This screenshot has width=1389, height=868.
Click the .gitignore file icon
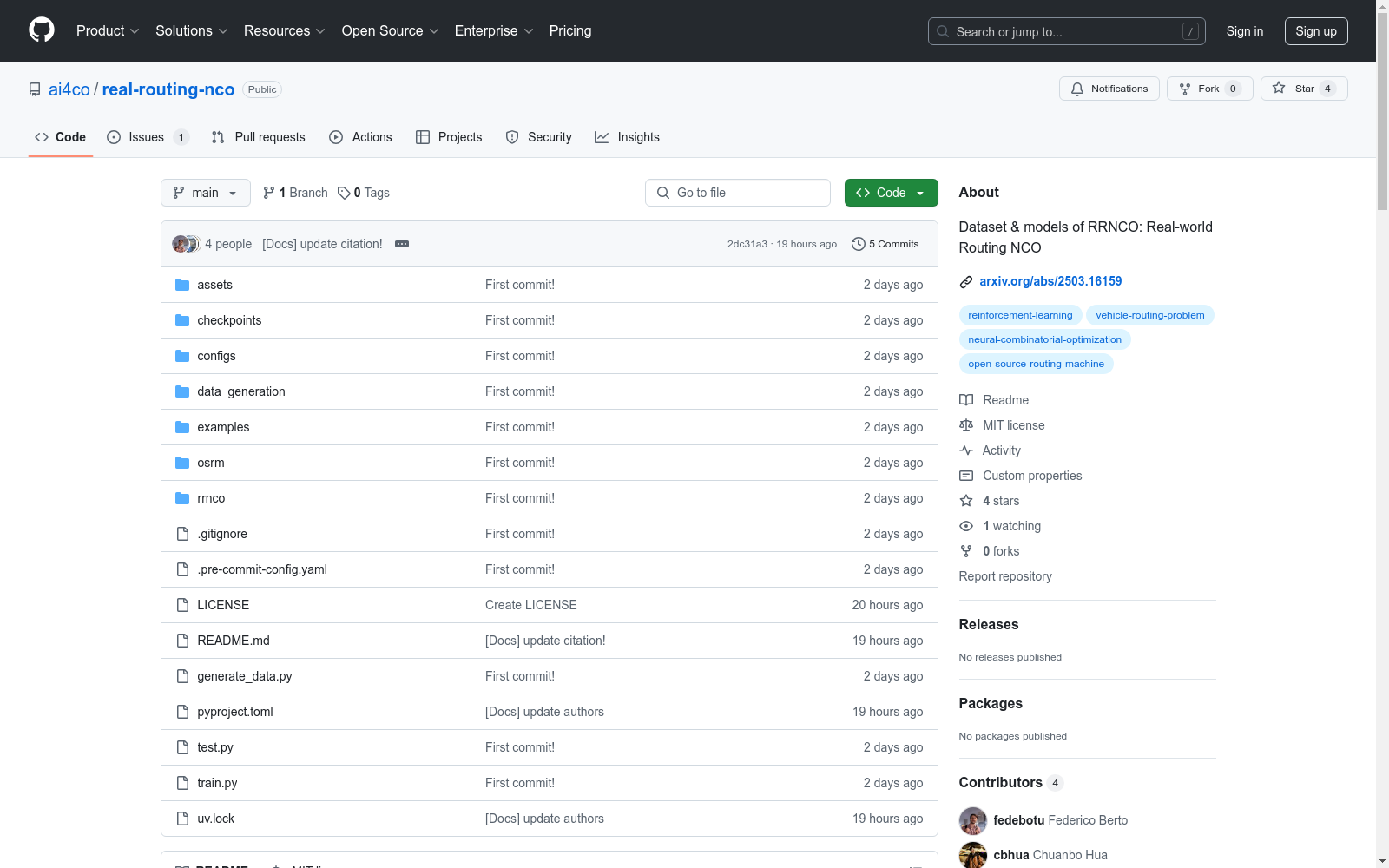(182, 534)
